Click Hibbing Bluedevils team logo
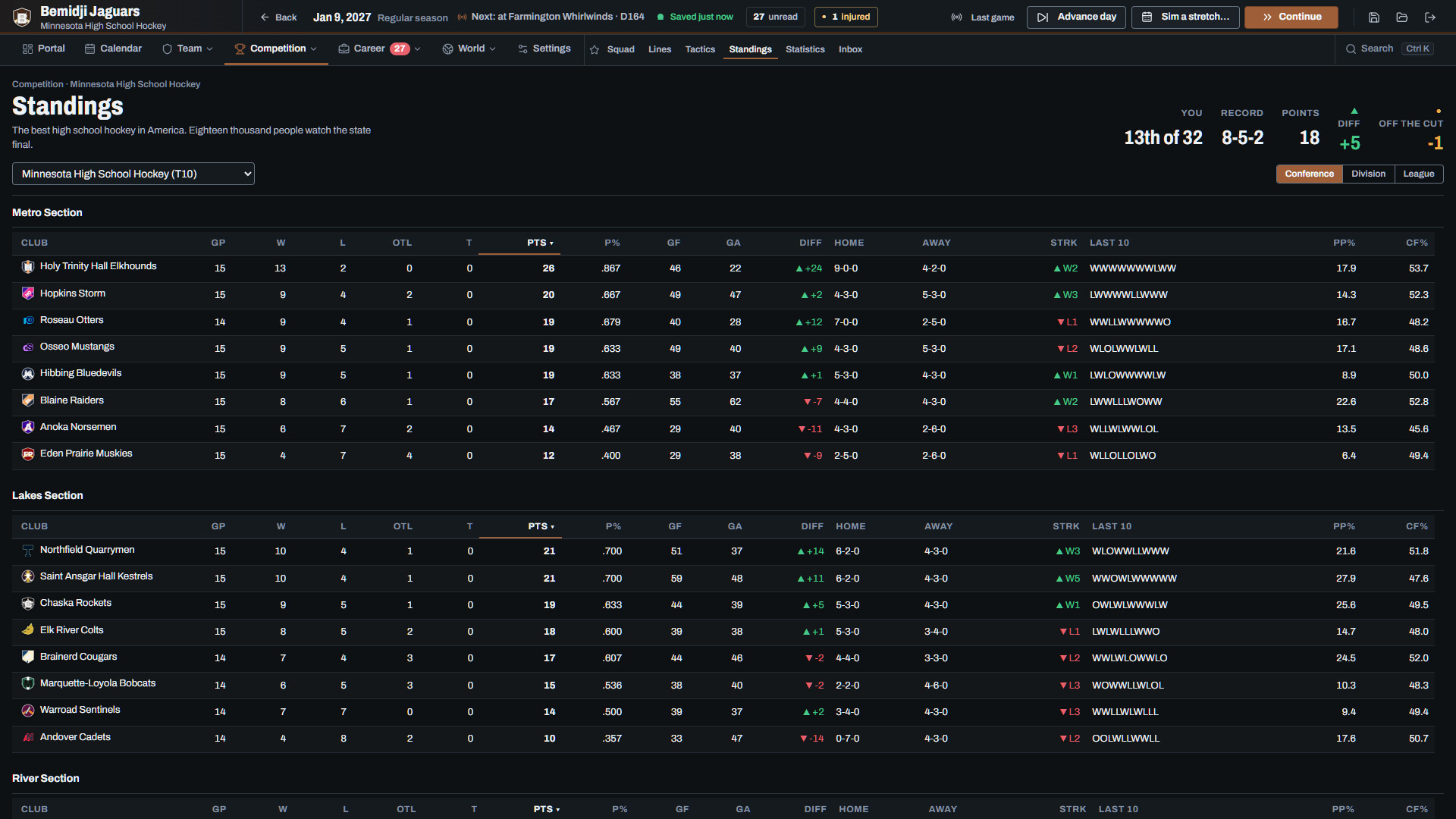Image resolution: width=1456 pixels, height=819 pixels. (x=28, y=373)
